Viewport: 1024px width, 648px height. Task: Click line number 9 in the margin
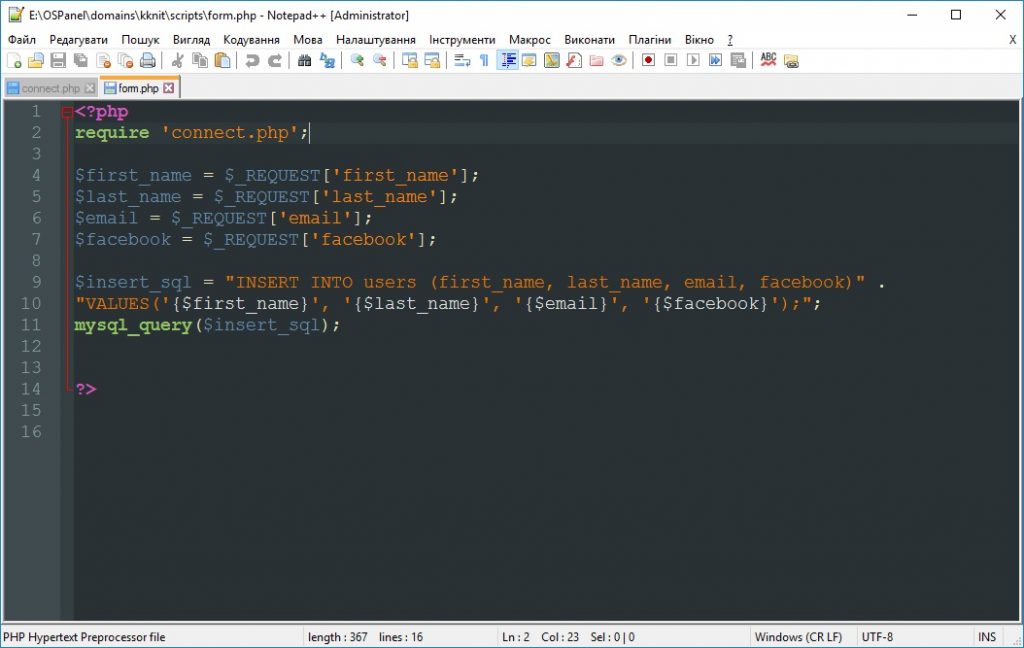(37, 282)
